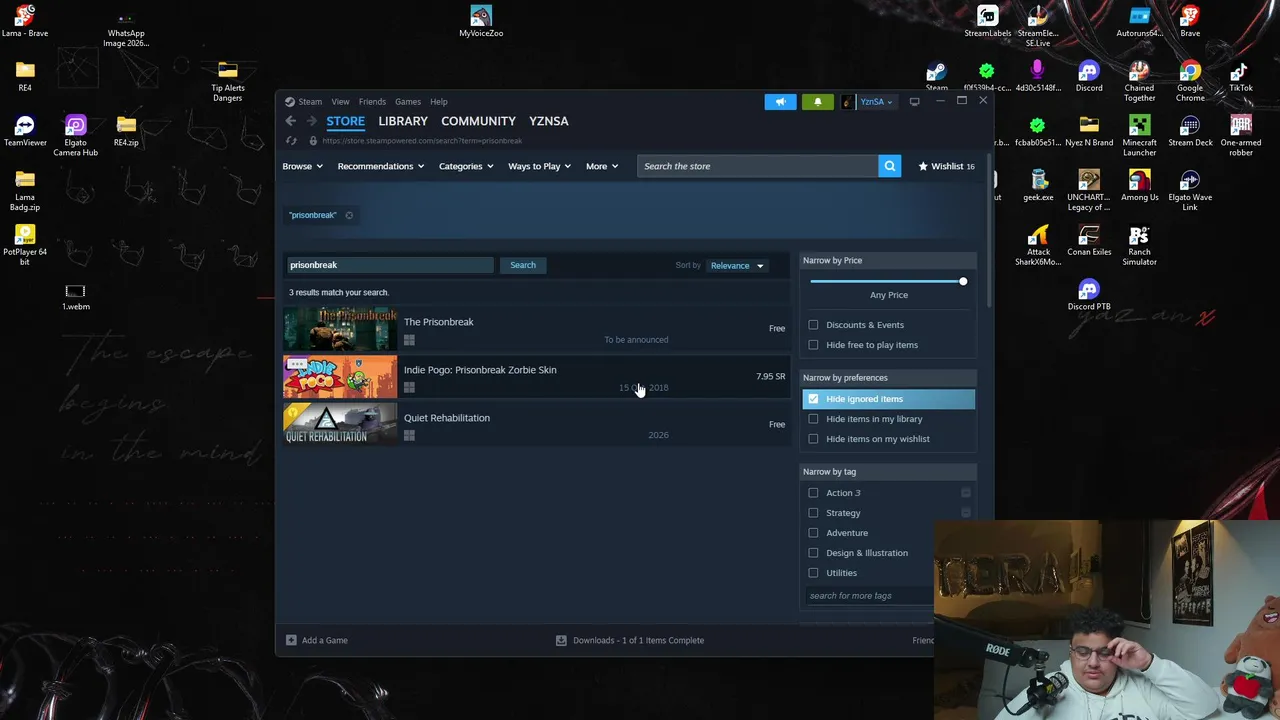Open the Games menu

[x=408, y=101]
